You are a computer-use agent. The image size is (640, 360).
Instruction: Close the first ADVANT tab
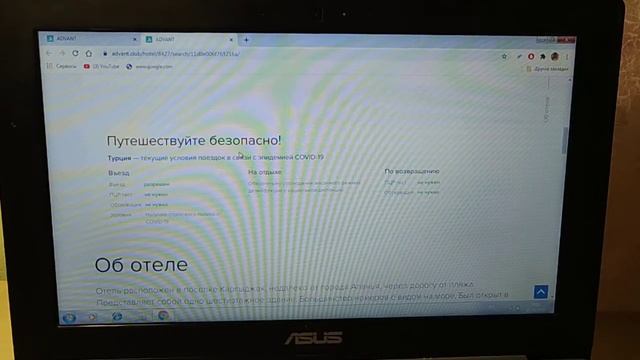pos(135,39)
